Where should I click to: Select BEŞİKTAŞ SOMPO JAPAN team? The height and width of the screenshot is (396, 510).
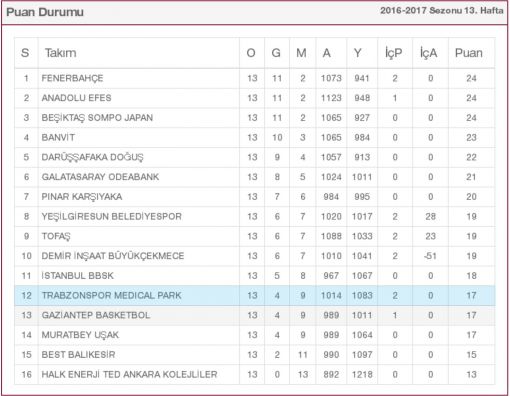pyautogui.click(x=97, y=118)
